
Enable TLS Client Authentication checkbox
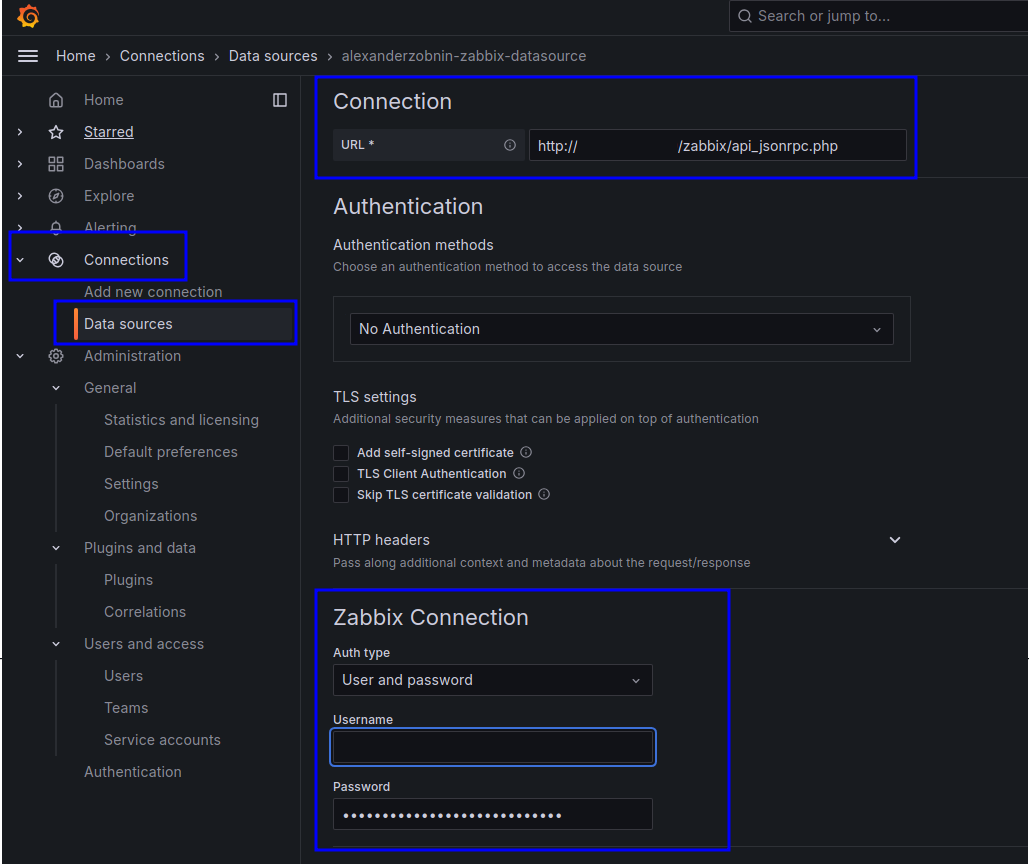(x=341, y=474)
